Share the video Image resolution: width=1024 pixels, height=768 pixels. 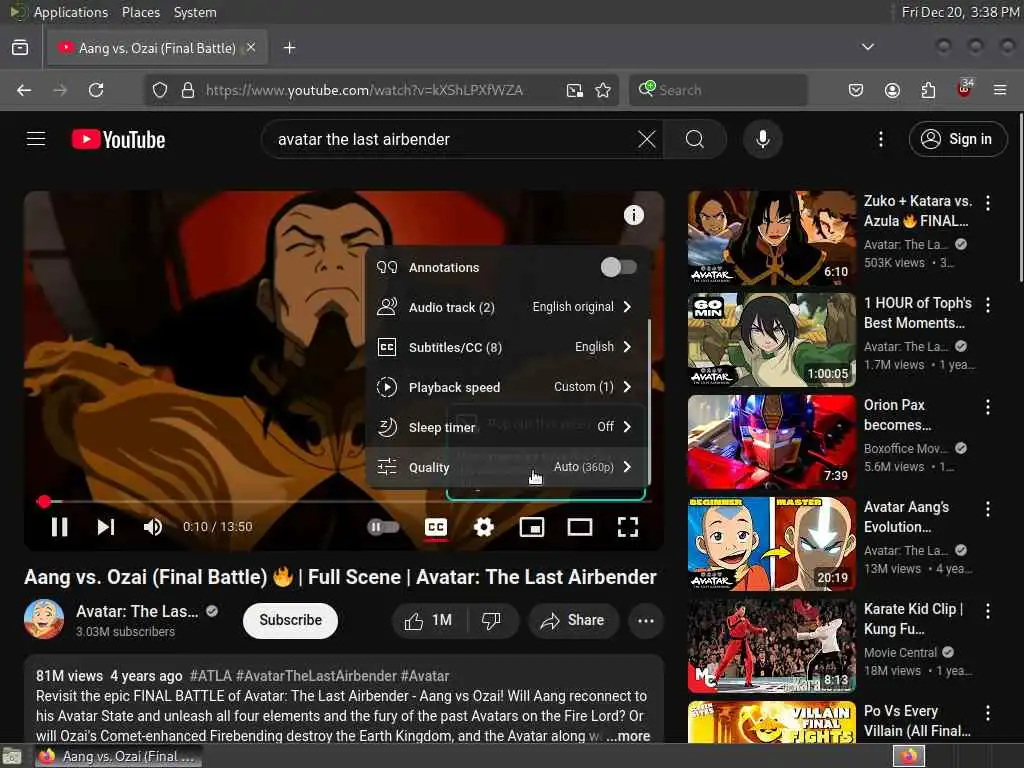(x=572, y=620)
